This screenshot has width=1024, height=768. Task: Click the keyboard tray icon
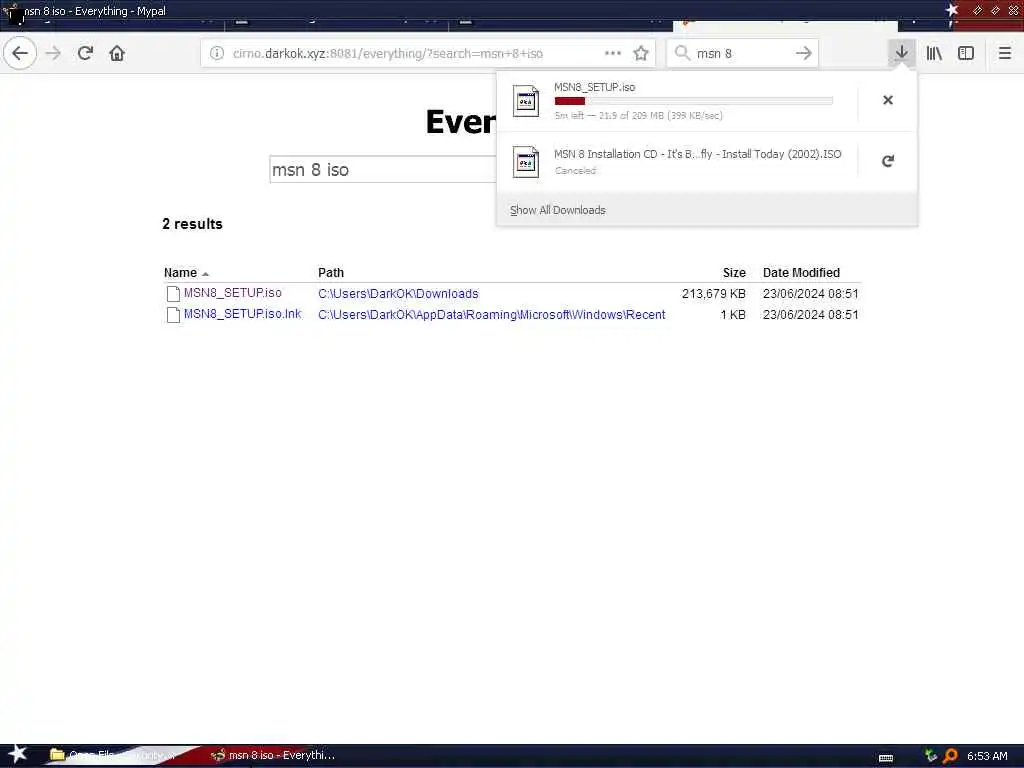pyautogui.click(x=886, y=758)
